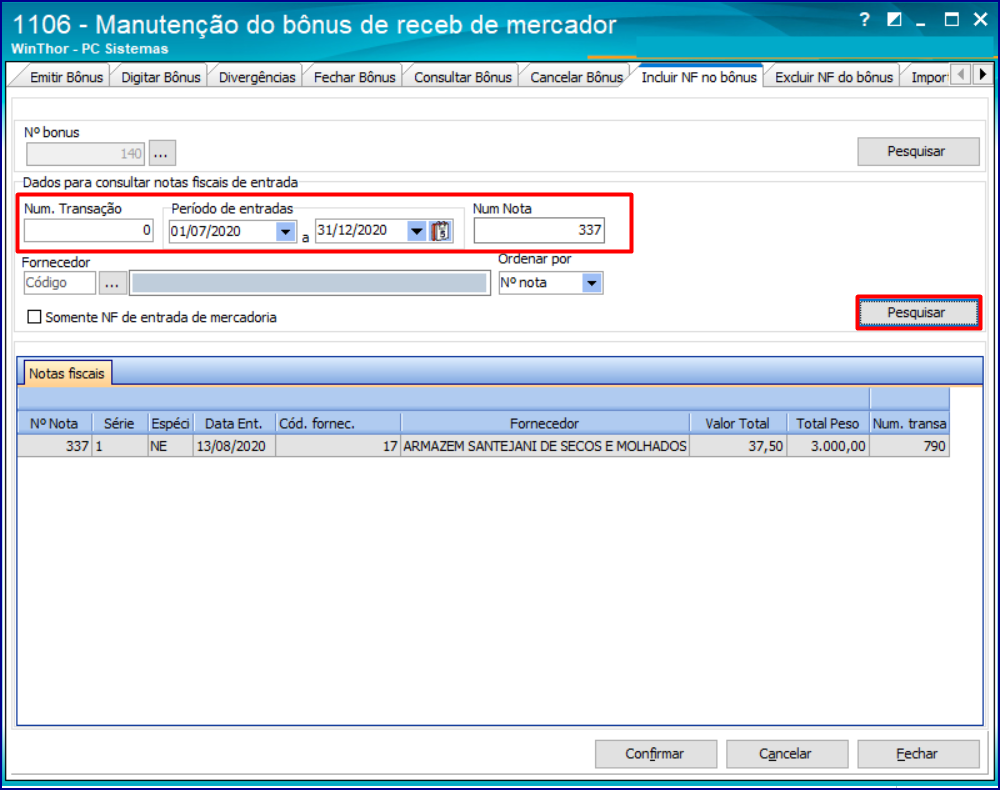Close the 1106 window
This screenshot has width=1000, height=790.
pyautogui.click(x=981, y=20)
